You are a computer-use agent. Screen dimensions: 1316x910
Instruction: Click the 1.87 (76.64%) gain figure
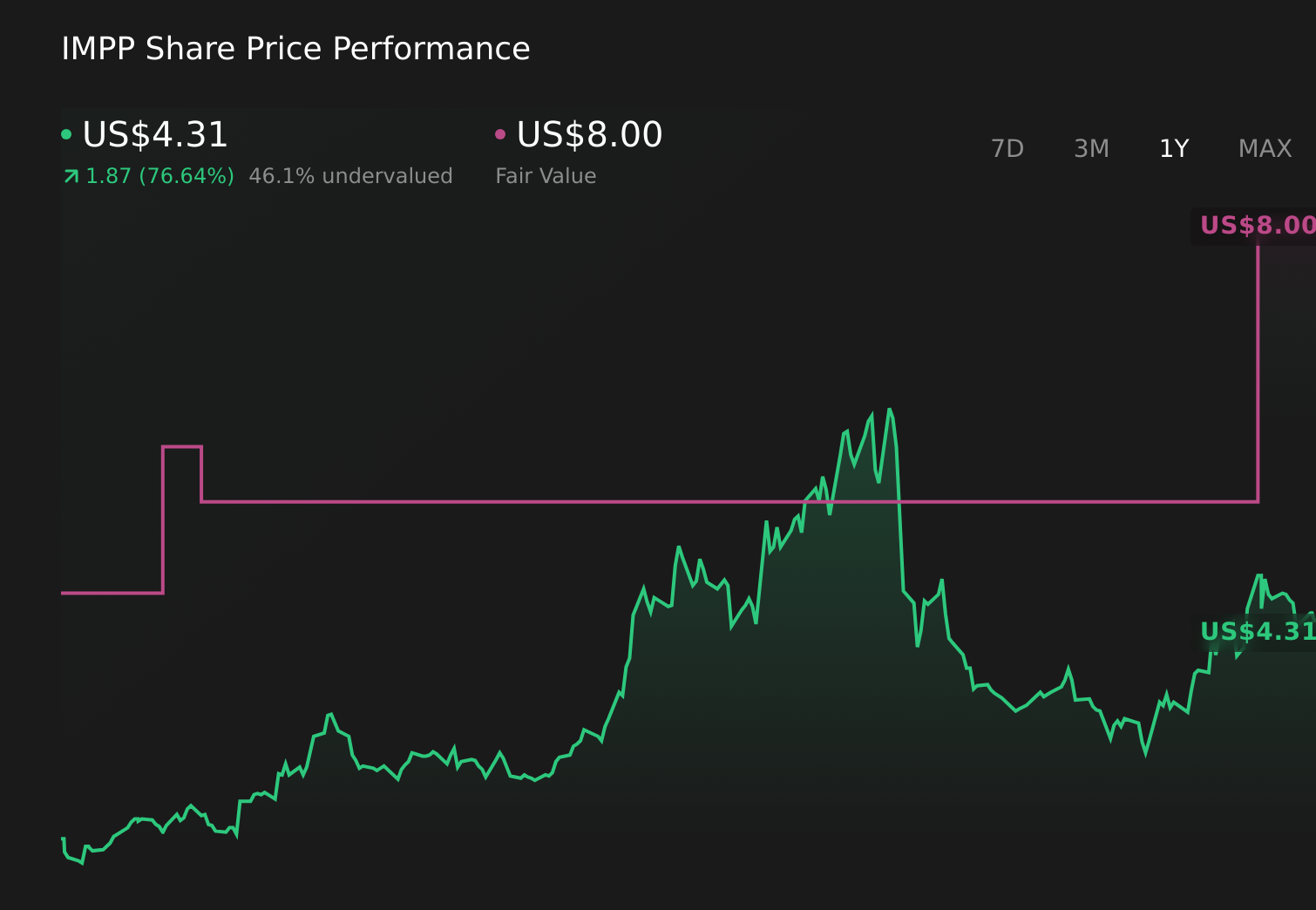pos(159,175)
